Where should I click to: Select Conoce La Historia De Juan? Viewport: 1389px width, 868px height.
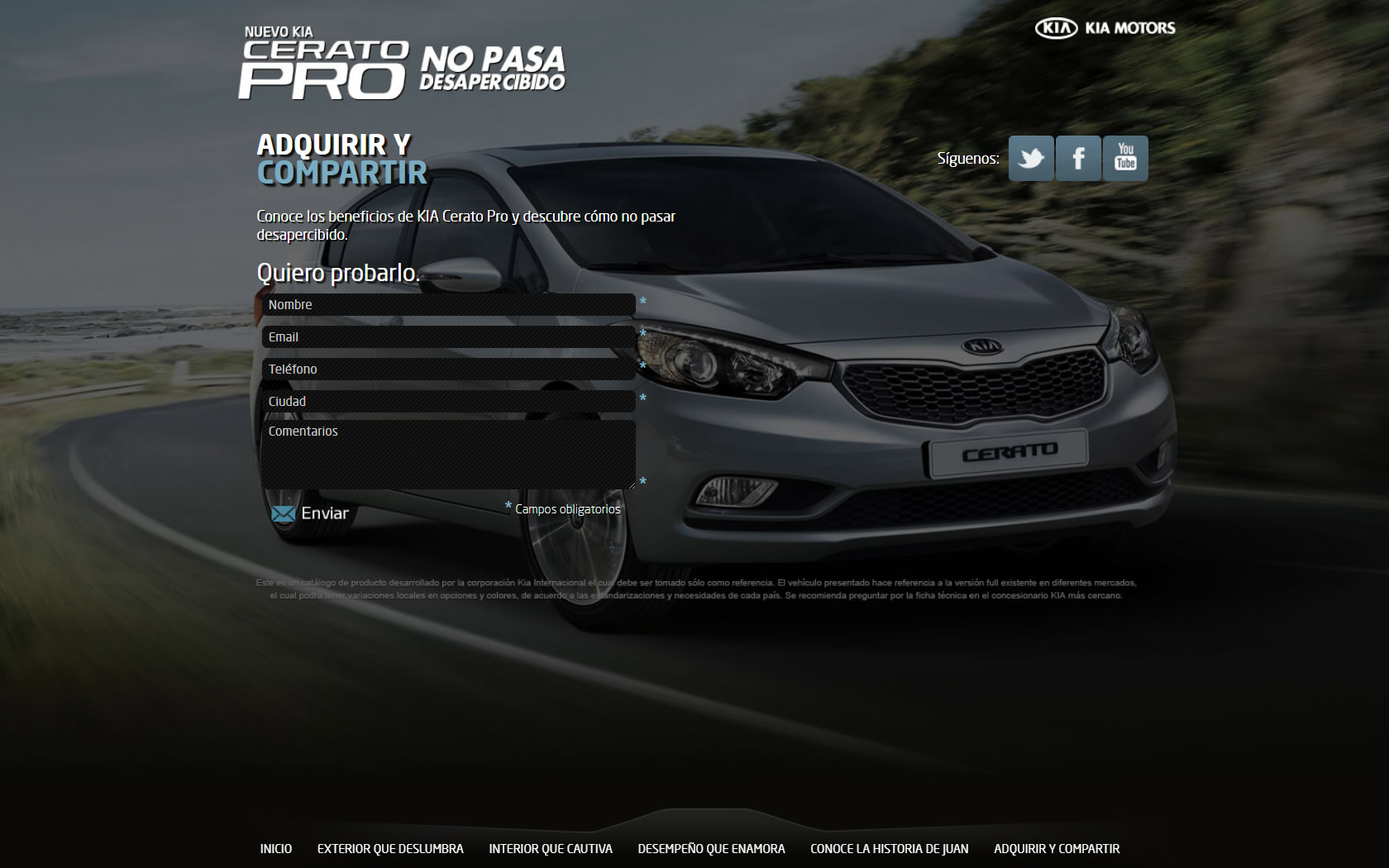(x=889, y=849)
